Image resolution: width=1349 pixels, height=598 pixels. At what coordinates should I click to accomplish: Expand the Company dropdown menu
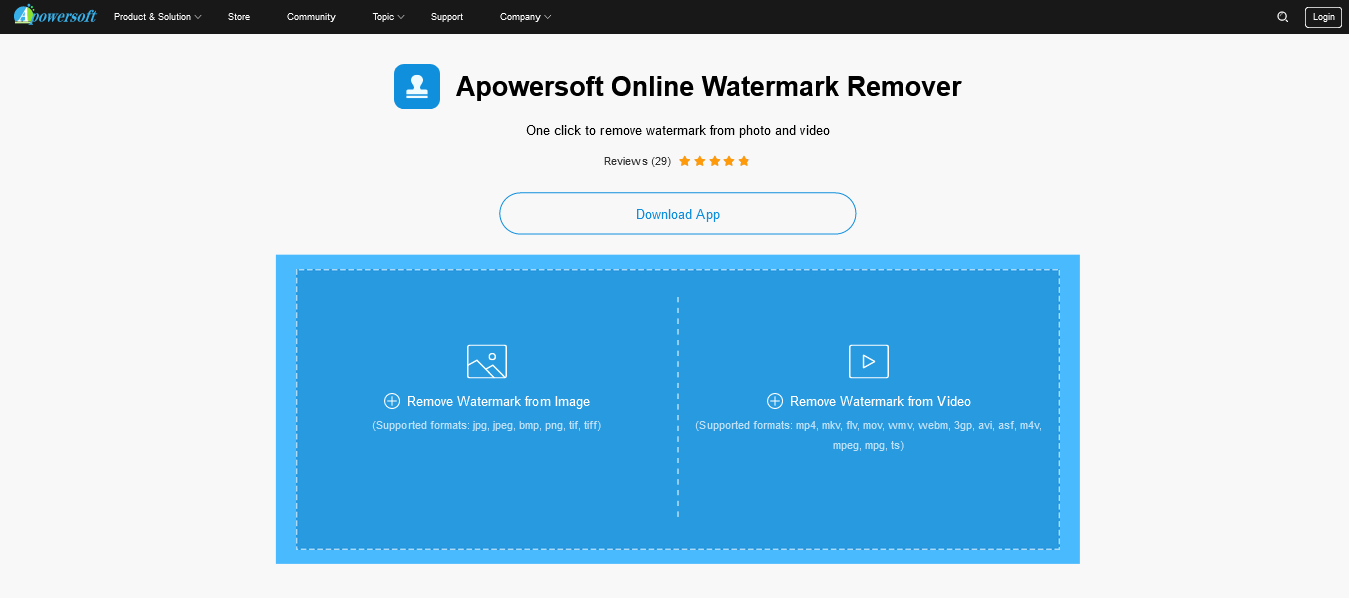point(525,17)
